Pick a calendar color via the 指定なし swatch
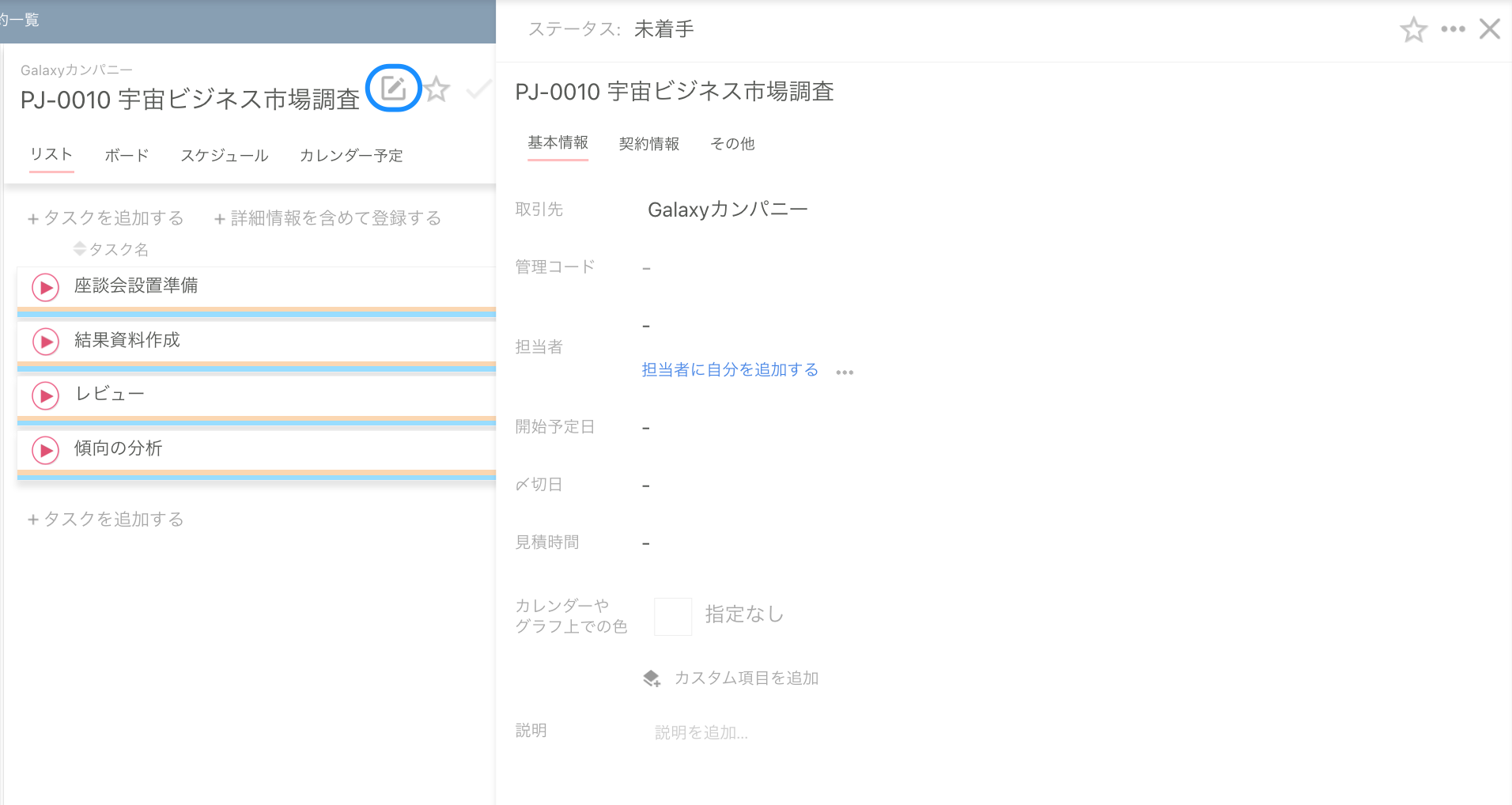Screen dimensions: 1512x805 673,615
